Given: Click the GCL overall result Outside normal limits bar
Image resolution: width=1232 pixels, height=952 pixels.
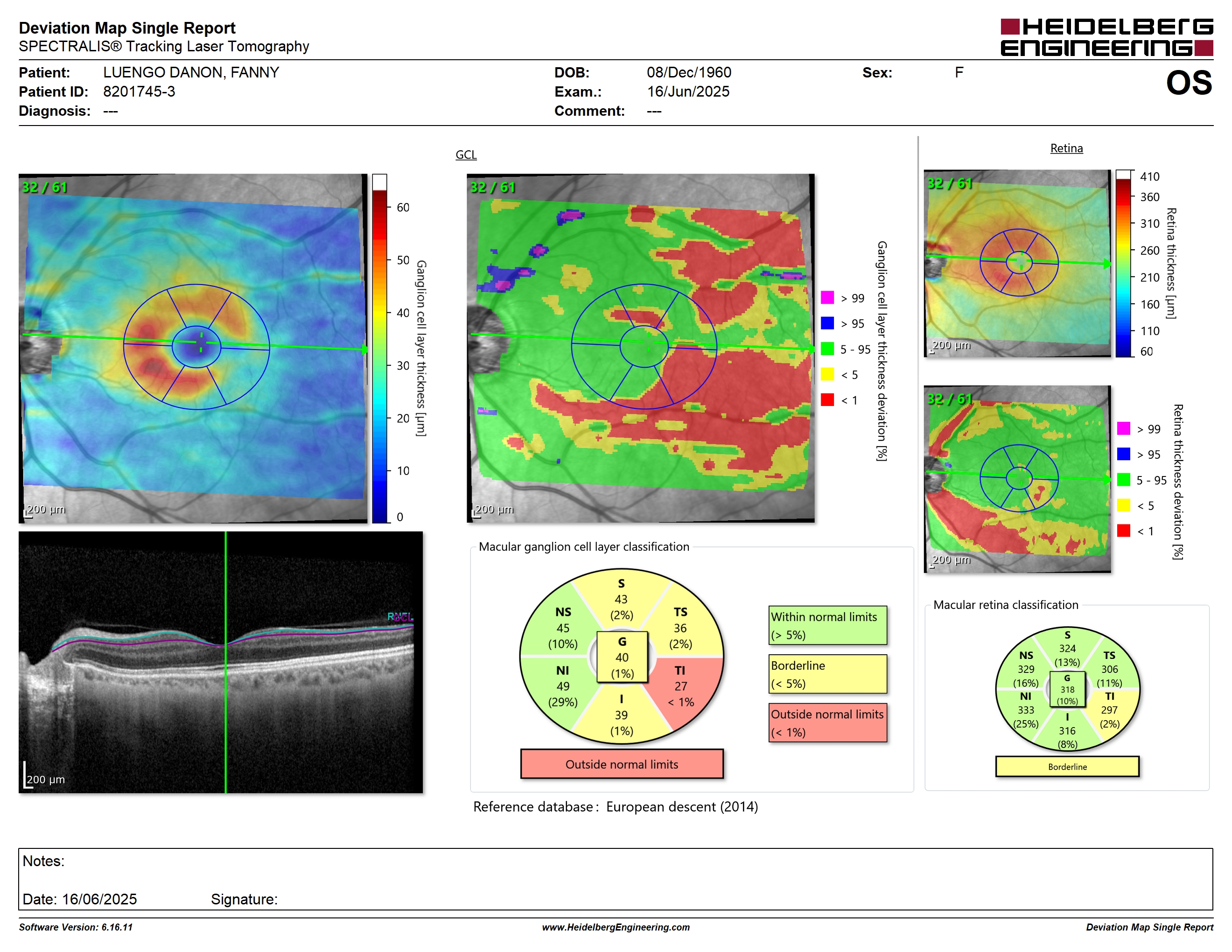Looking at the screenshot, I should coord(622,764).
